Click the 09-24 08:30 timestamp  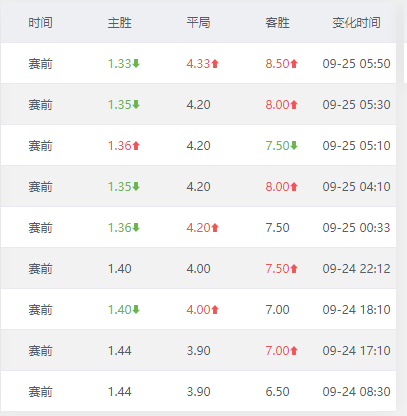tap(356, 392)
